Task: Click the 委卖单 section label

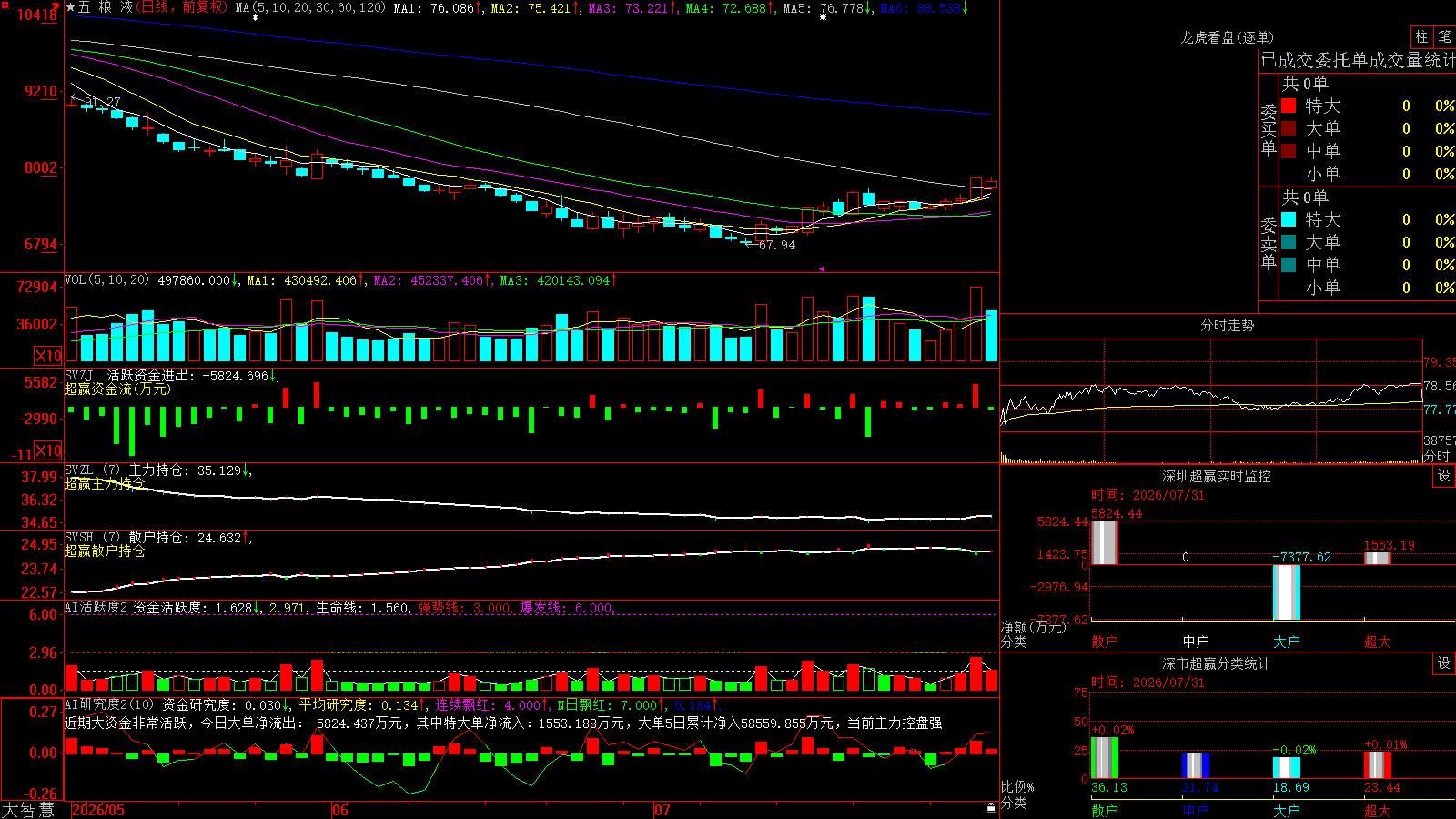Action: coord(1269,243)
